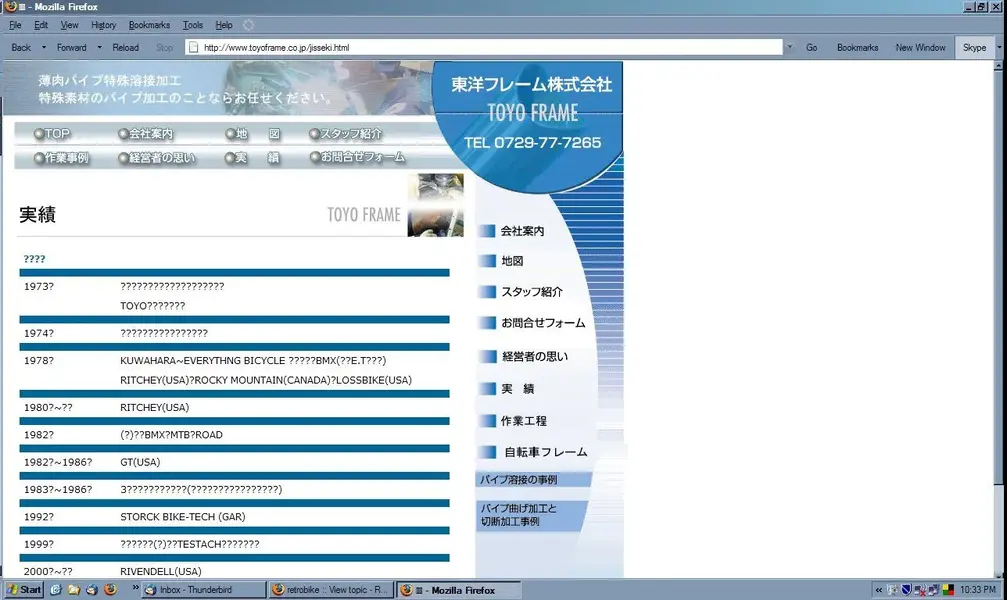Open the Tools menu

[x=193, y=25]
